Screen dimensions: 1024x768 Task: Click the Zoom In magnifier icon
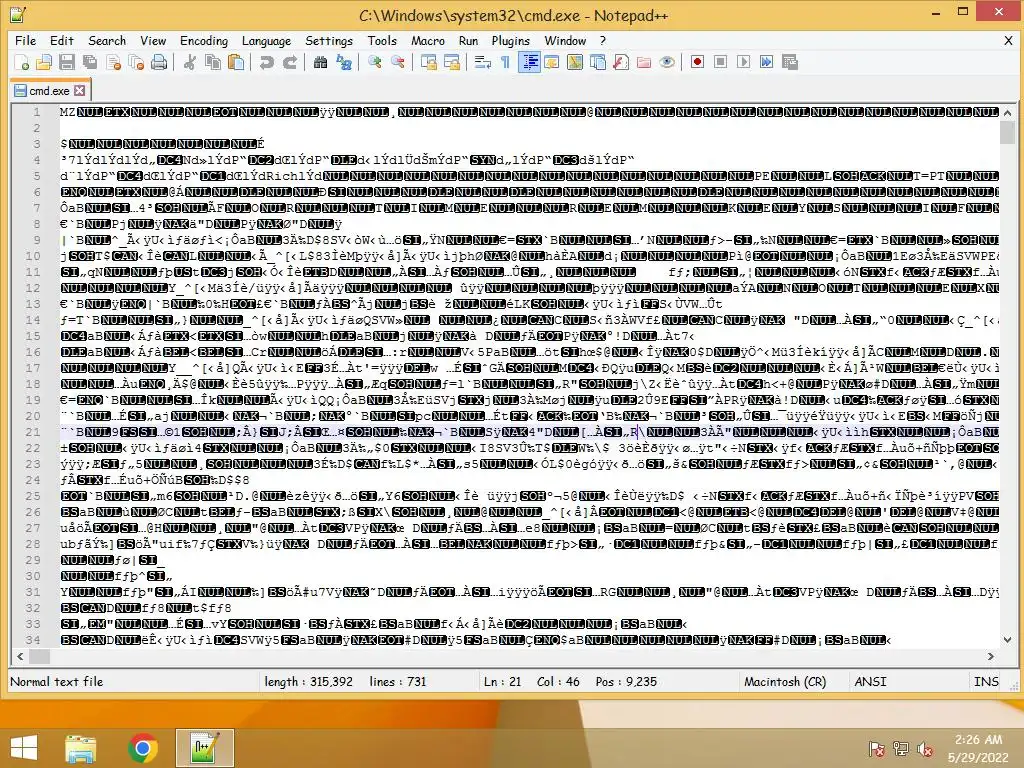pos(374,62)
